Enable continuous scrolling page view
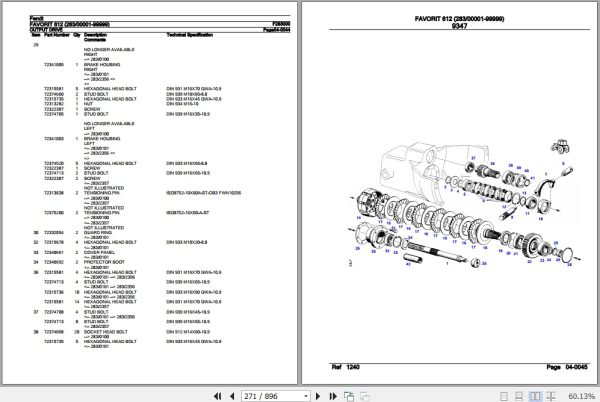Viewport: 600px width, 402px height. point(519,396)
